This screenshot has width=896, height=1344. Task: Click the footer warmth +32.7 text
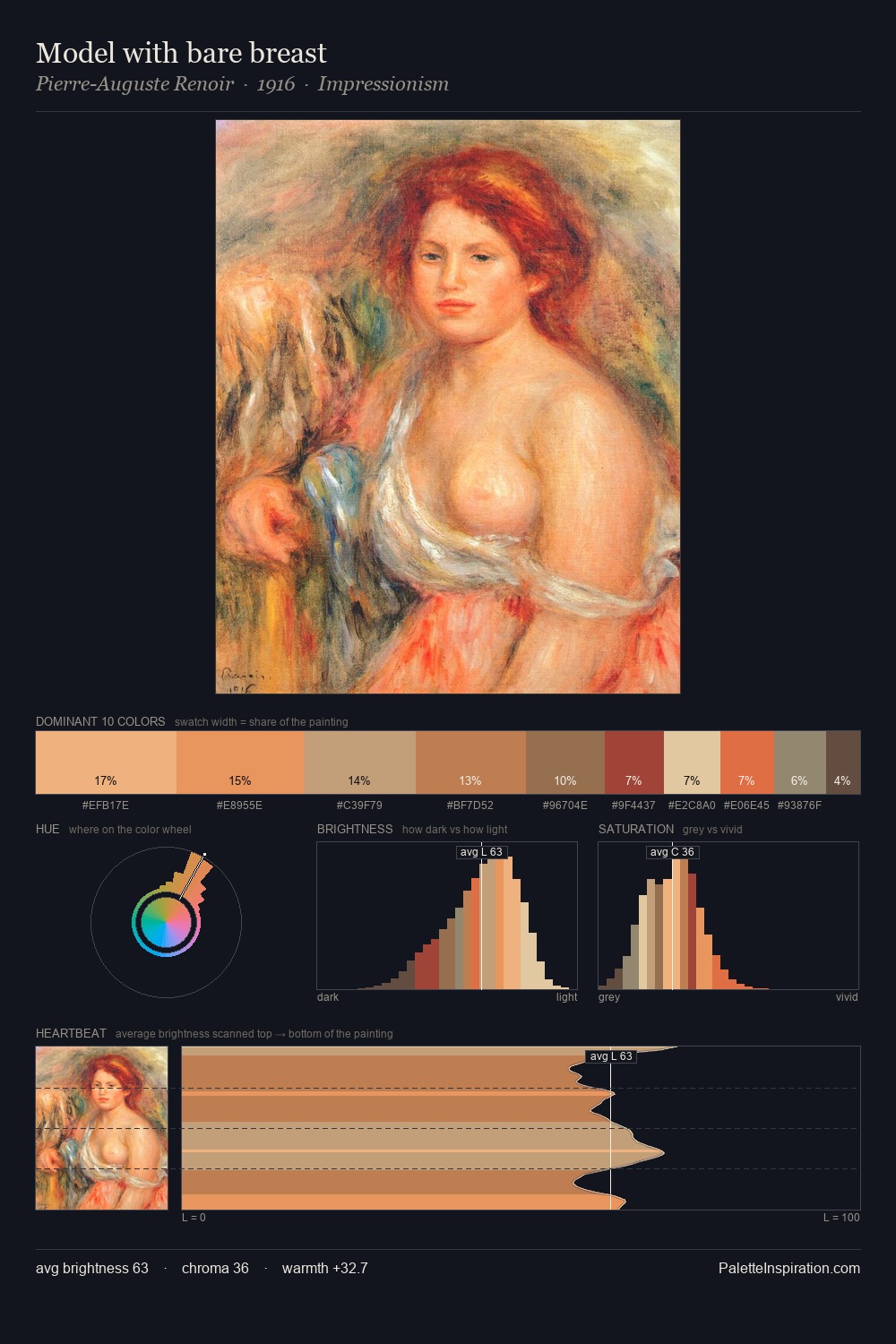tap(325, 1268)
